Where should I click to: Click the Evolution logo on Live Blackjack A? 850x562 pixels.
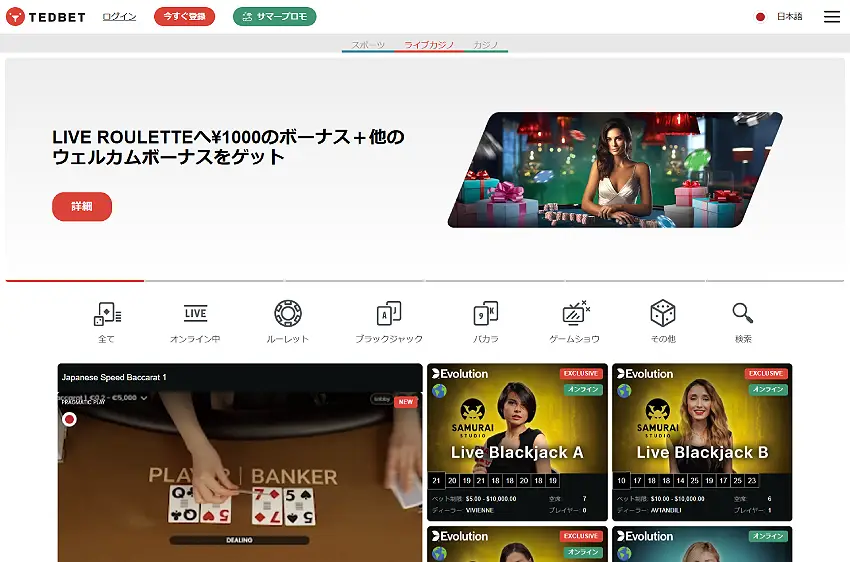coord(460,374)
